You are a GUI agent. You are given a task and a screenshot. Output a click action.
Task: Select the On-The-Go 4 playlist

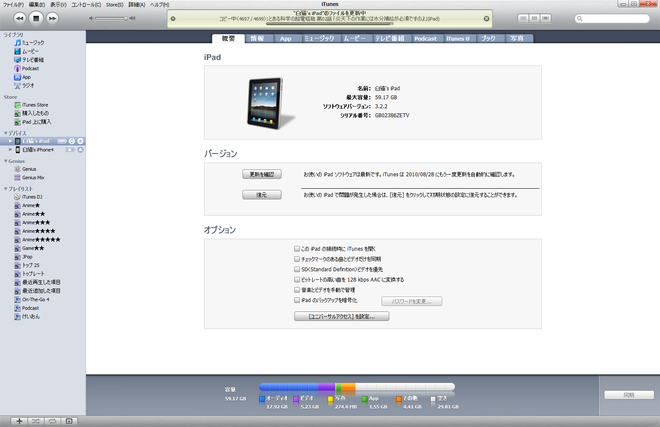(32, 299)
